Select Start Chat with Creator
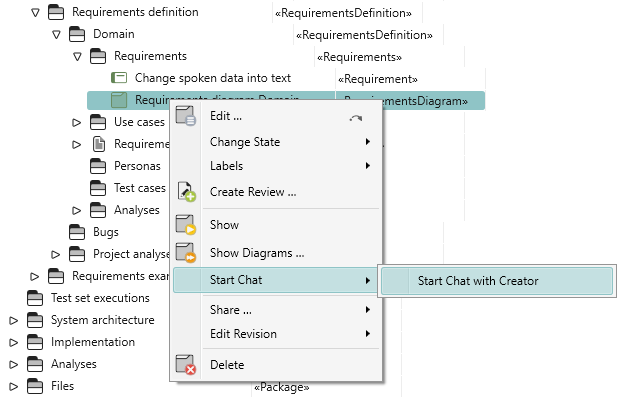 coord(497,281)
